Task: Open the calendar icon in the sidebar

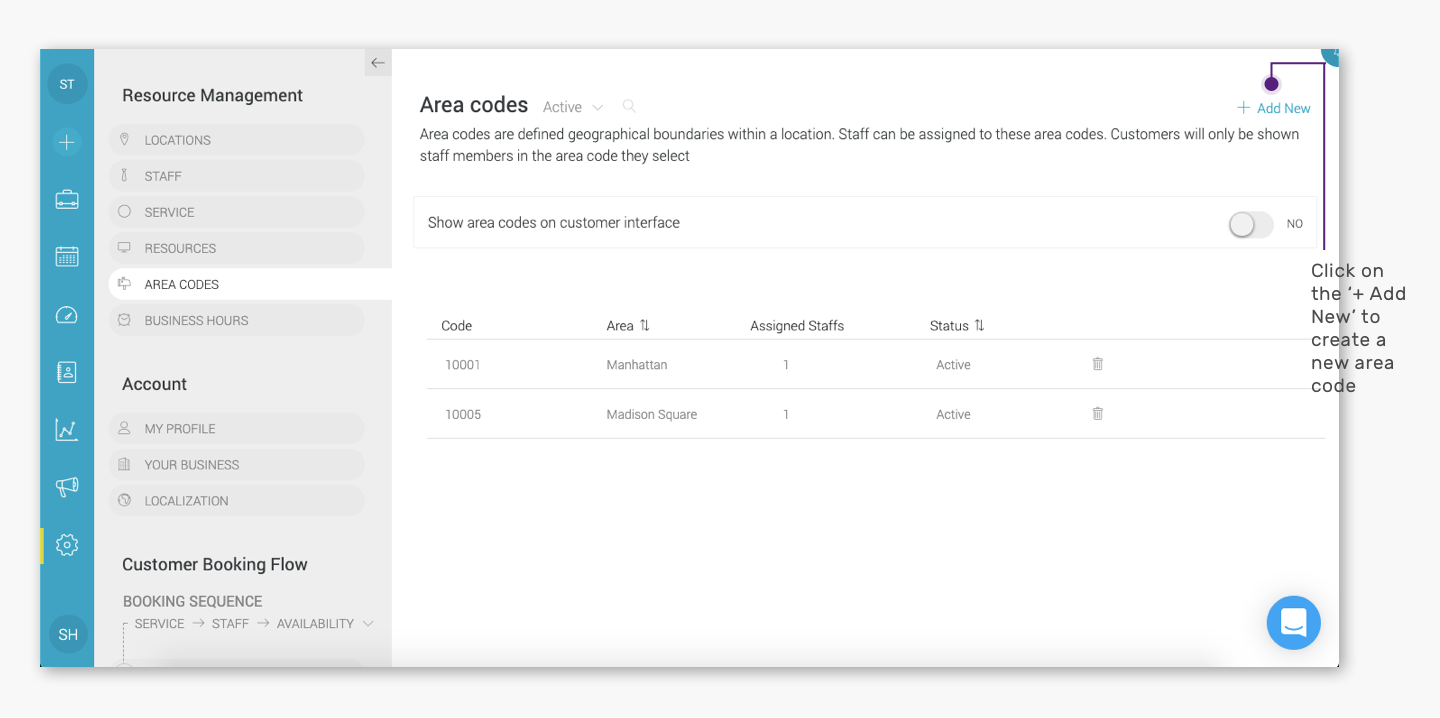Action: pyautogui.click(x=67, y=256)
